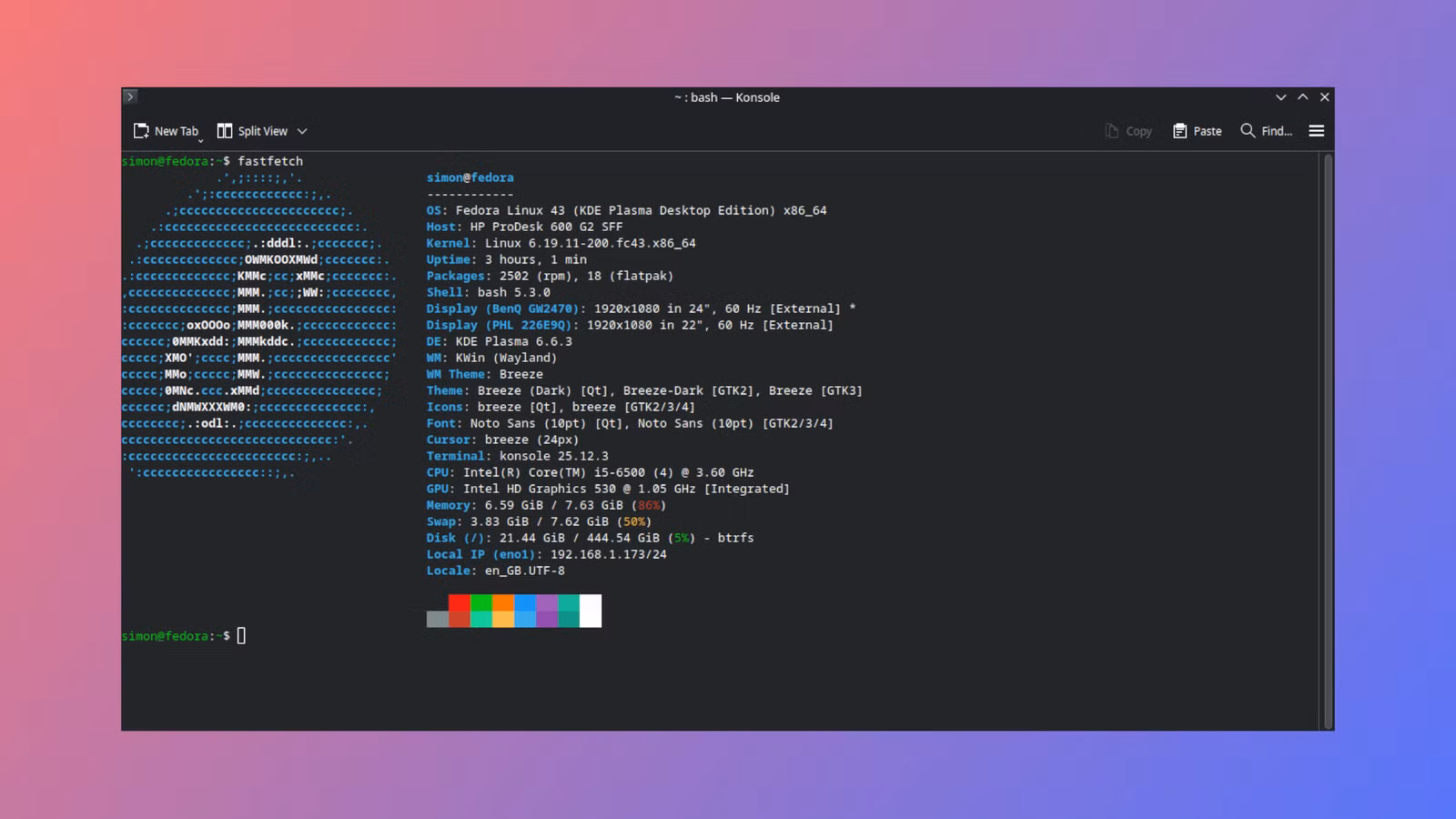Open the Konsole menu via hamburger
The image size is (1456, 819).
pos(1316,130)
